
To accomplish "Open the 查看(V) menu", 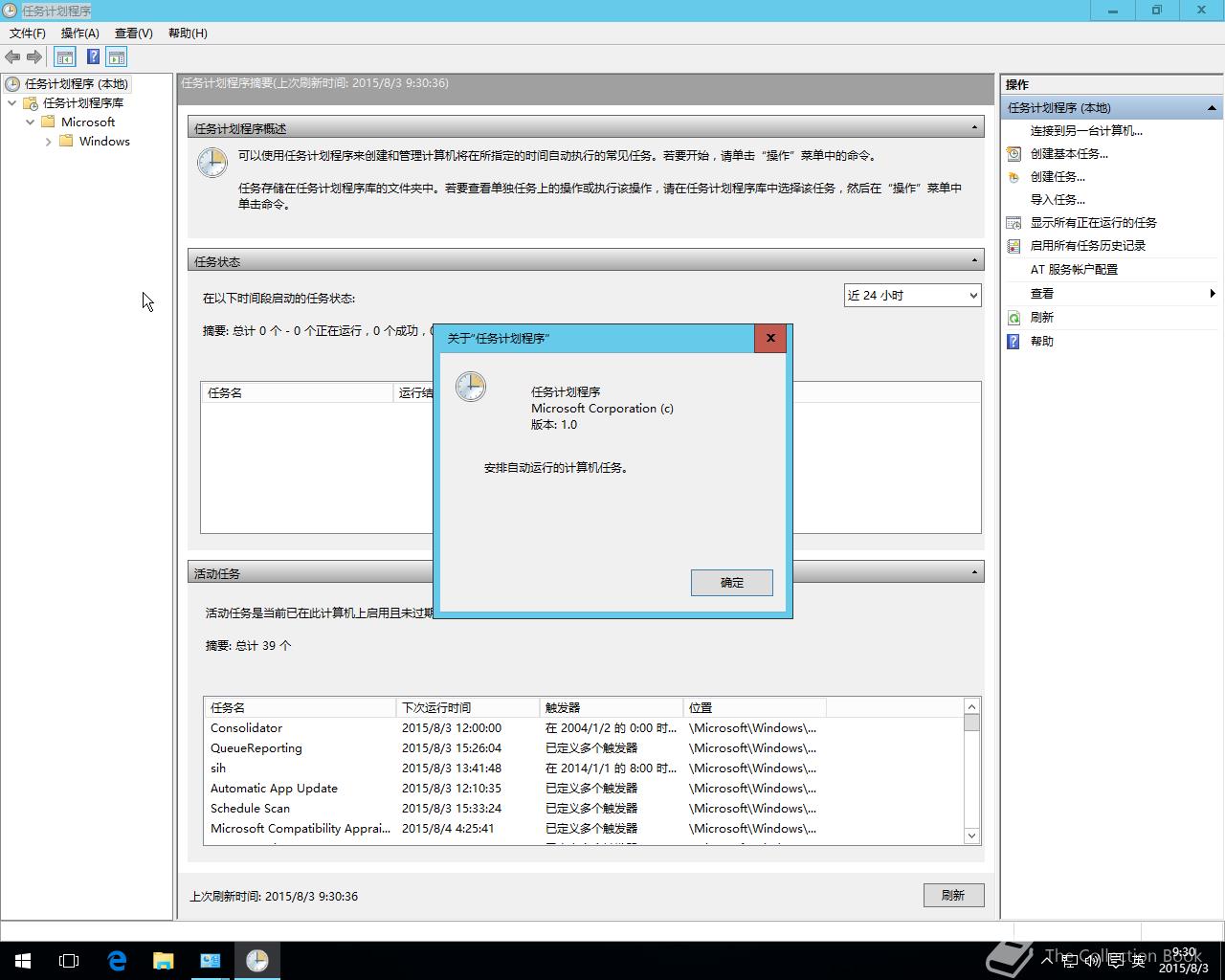I will click(134, 33).
